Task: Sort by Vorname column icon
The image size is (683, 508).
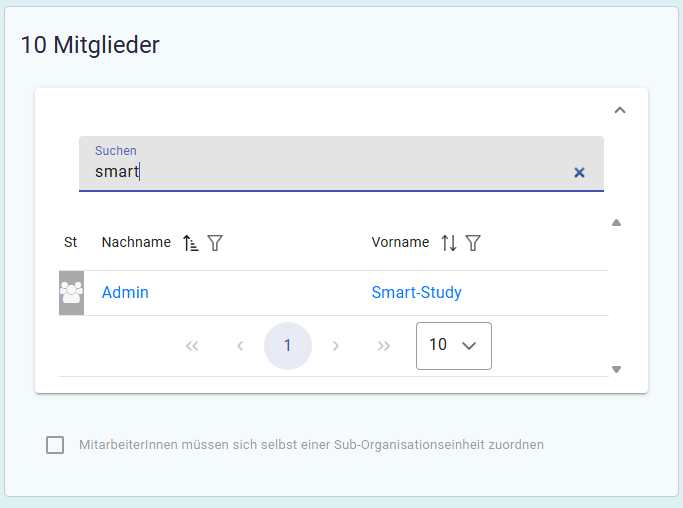Action: click(449, 243)
